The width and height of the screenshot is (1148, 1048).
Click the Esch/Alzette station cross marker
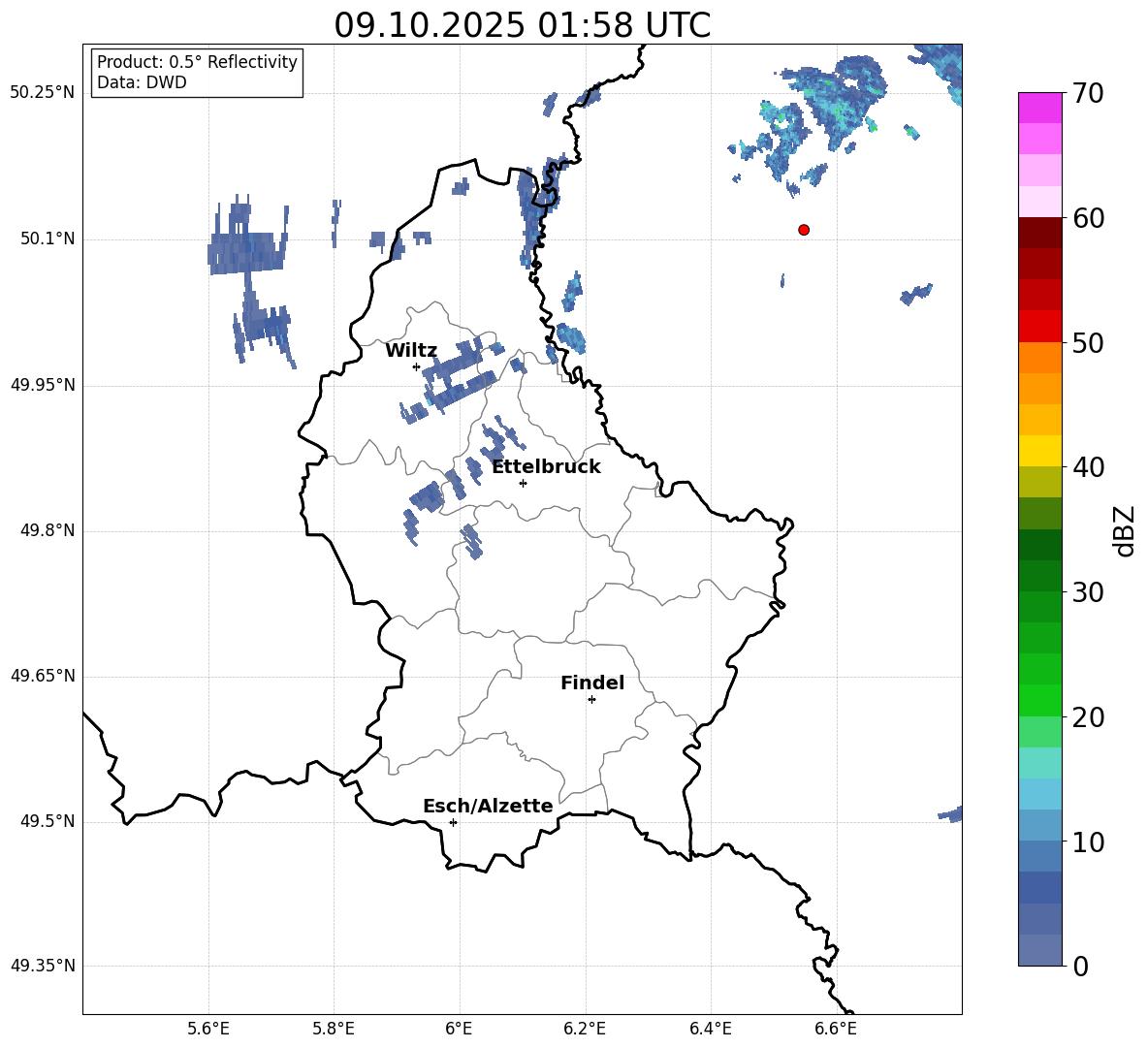click(x=453, y=822)
